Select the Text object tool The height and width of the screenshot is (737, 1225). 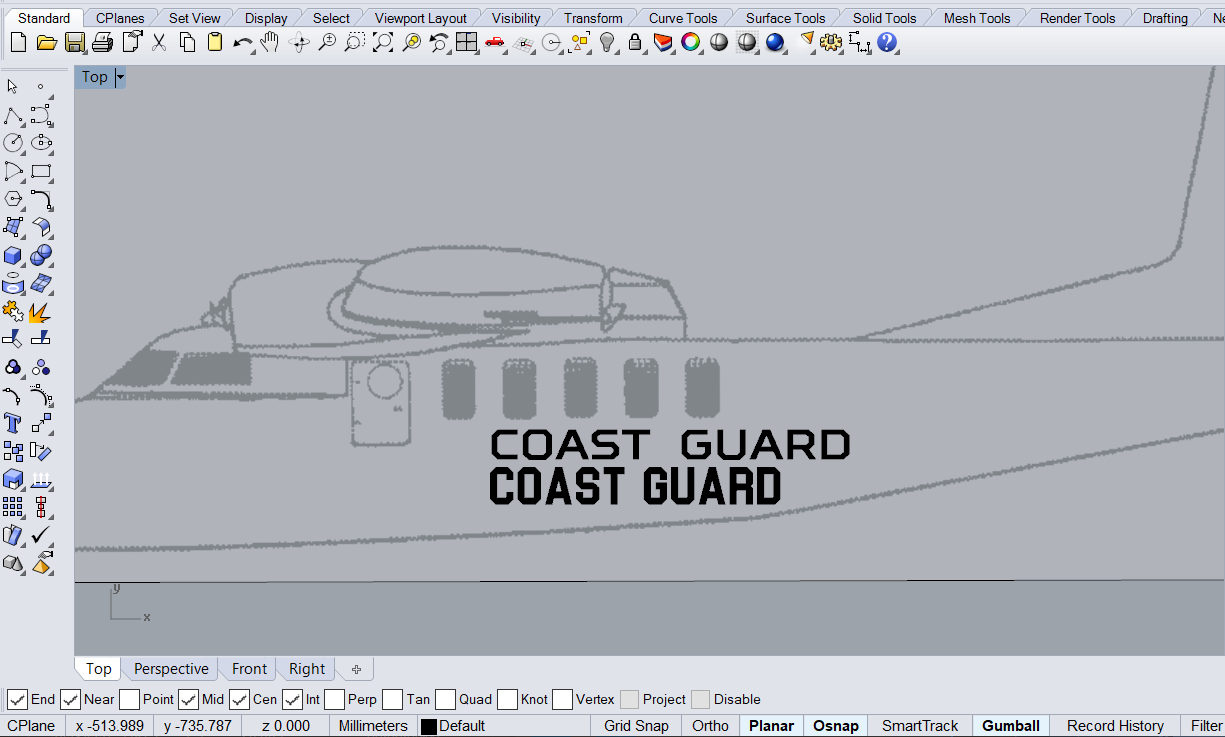(13, 422)
